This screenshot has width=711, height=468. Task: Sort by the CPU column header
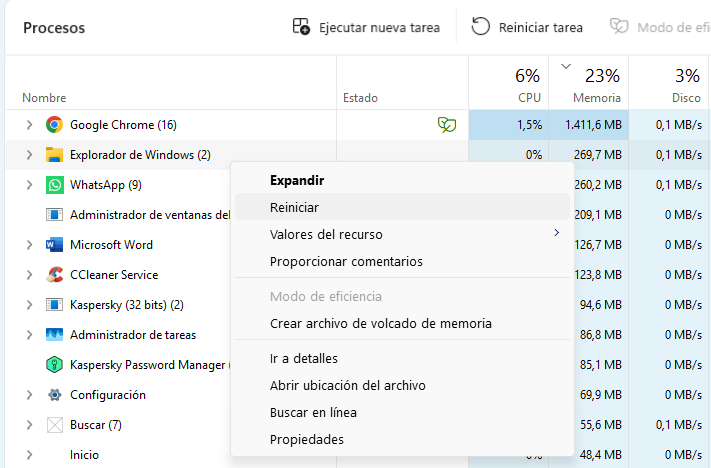point(529,98)
